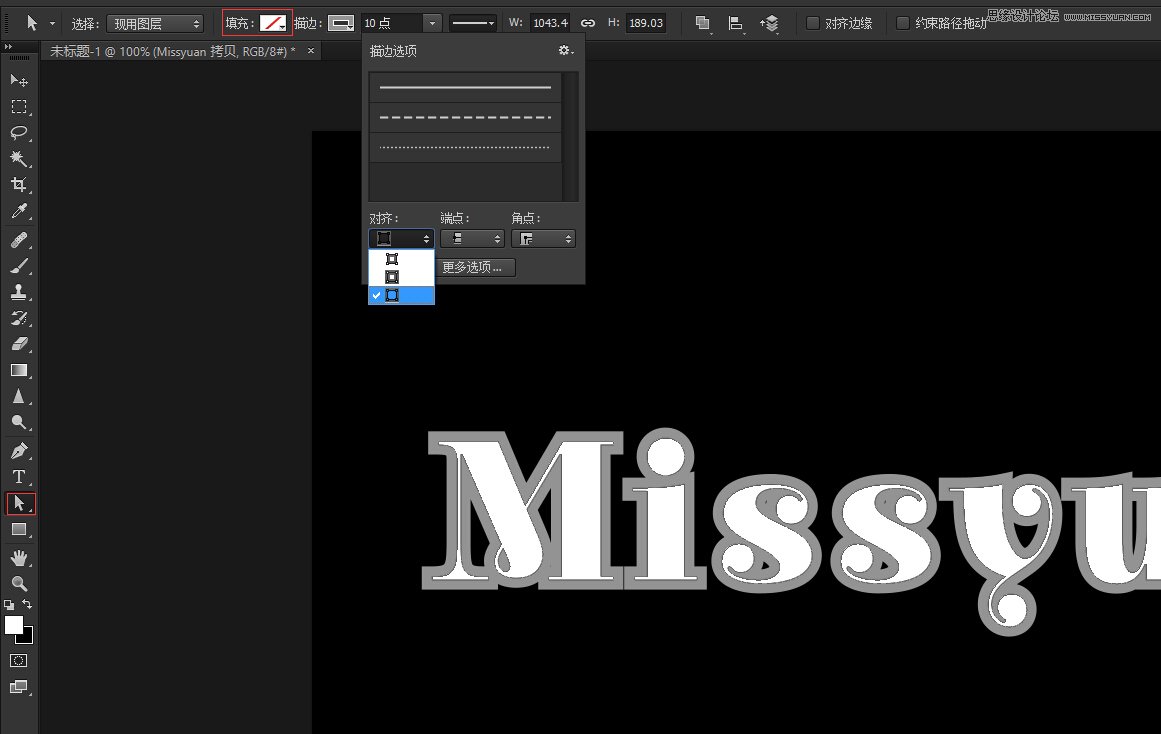The image size is (1161, 734).
Task: Select the Healing Brush tool
Action: point(19,240)
